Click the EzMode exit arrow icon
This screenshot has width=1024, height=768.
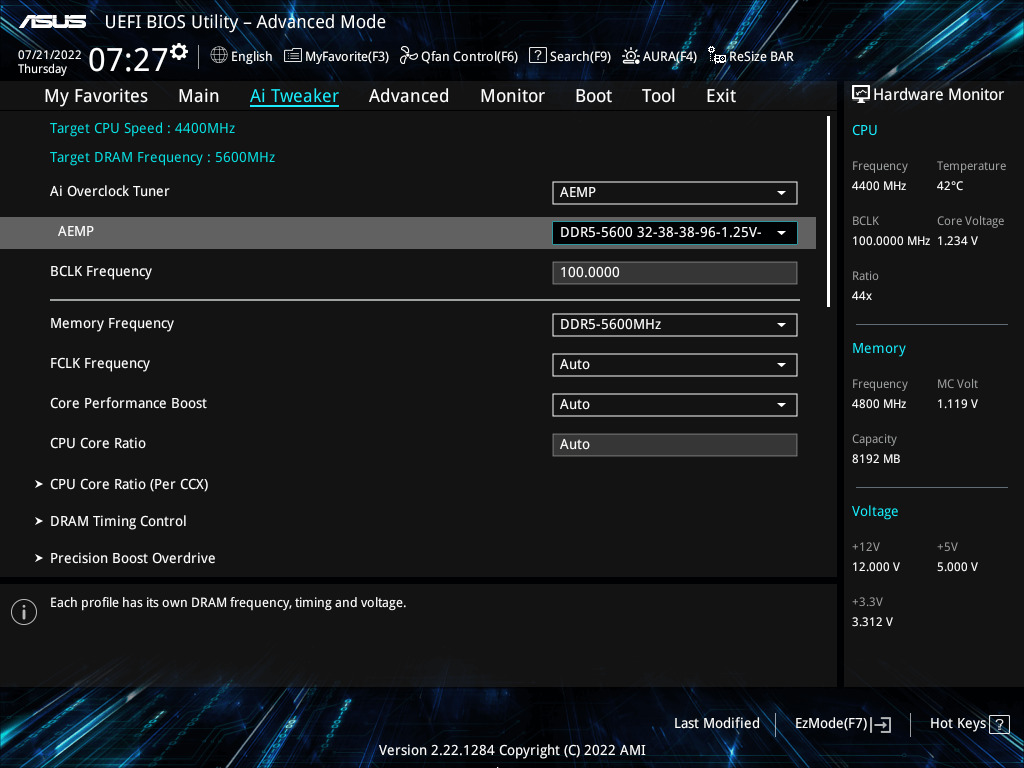click(x=881, y=724)
